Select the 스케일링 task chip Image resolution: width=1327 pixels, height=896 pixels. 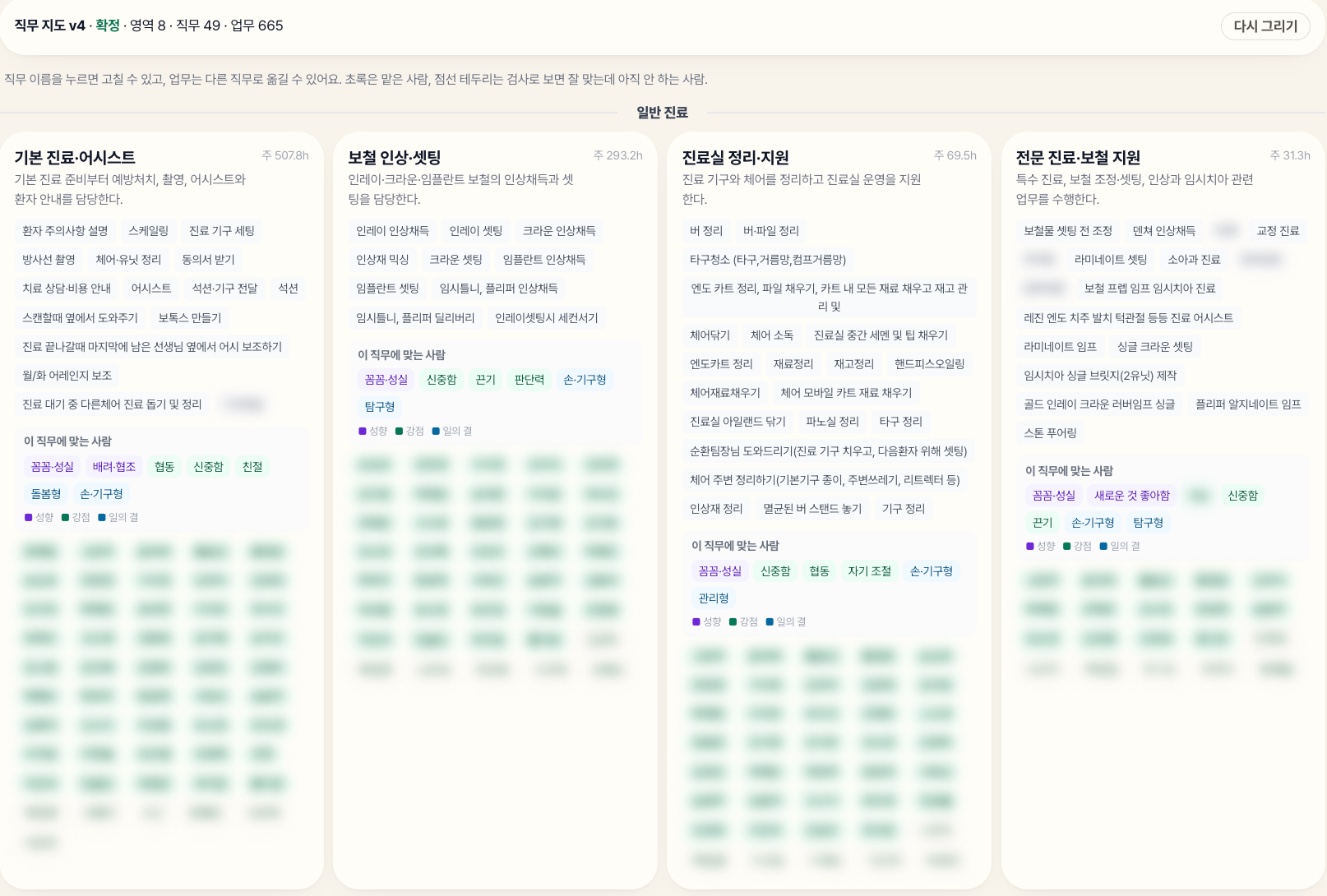148,231
